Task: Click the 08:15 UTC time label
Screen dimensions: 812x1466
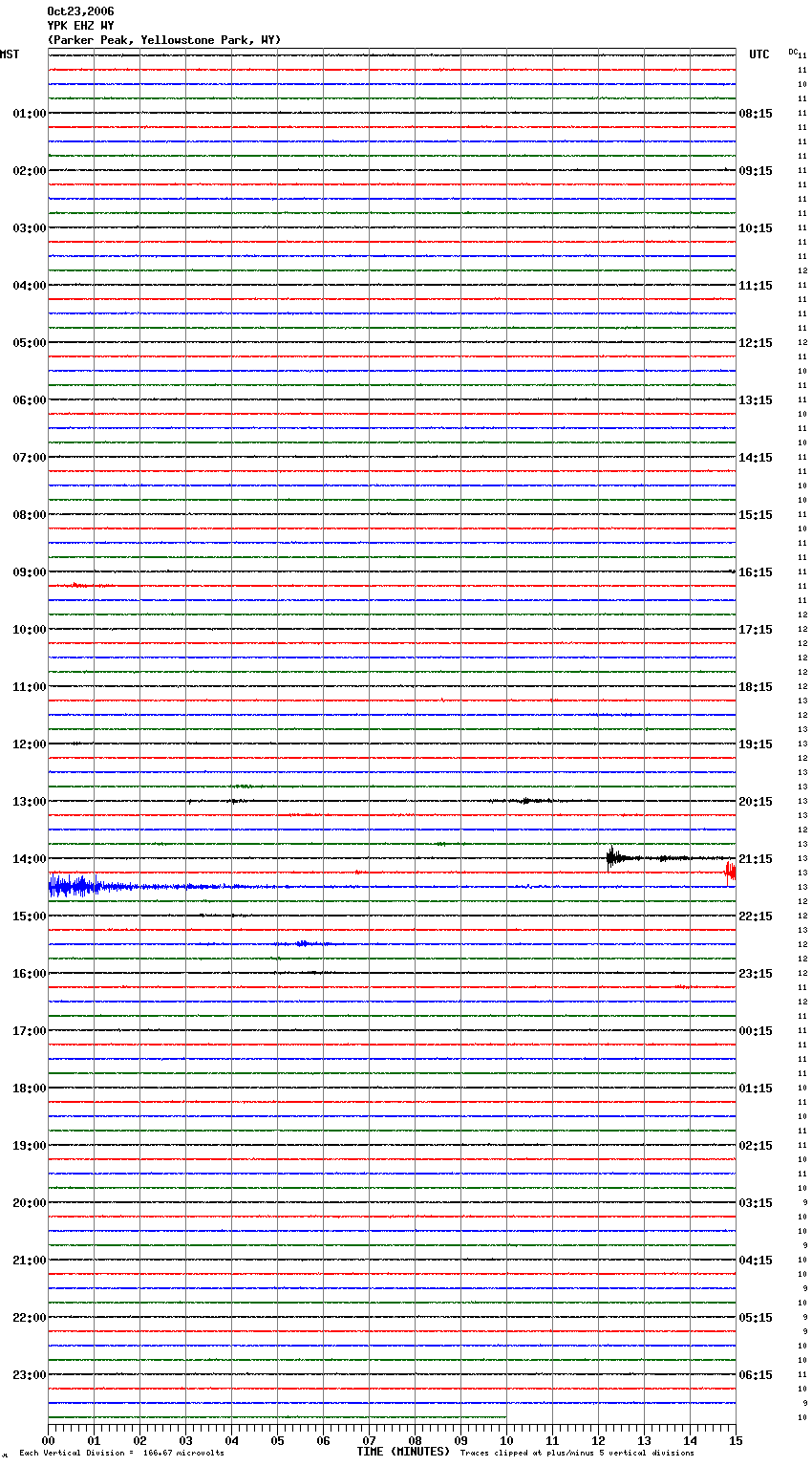Action: pyautogui.click(x=756, y=114)
